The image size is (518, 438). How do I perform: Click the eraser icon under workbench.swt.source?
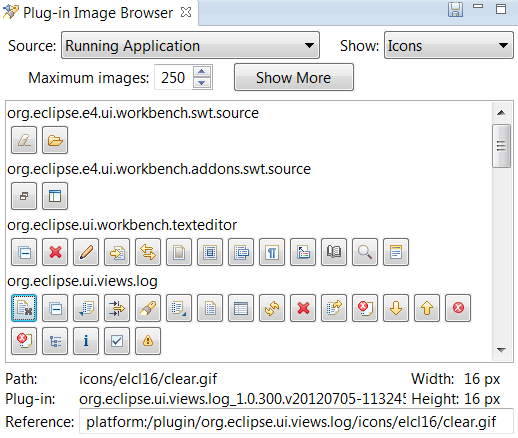(24, 140)
